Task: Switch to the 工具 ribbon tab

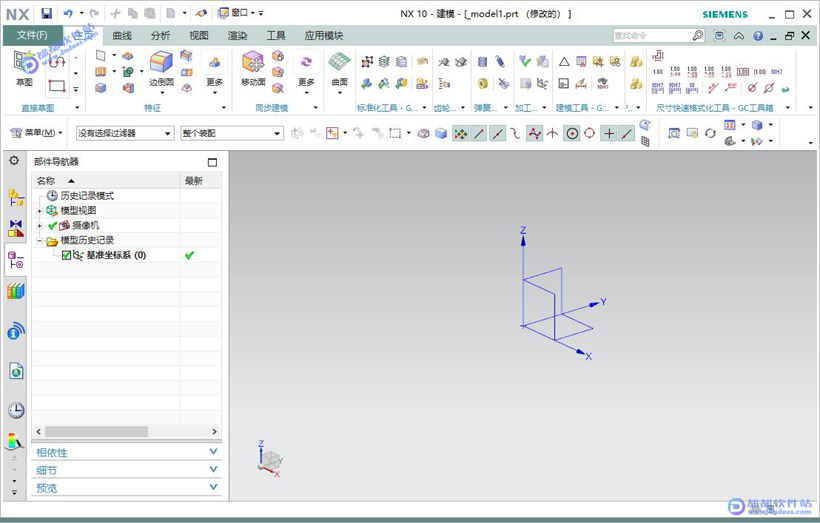Action: tap(276, 36)
